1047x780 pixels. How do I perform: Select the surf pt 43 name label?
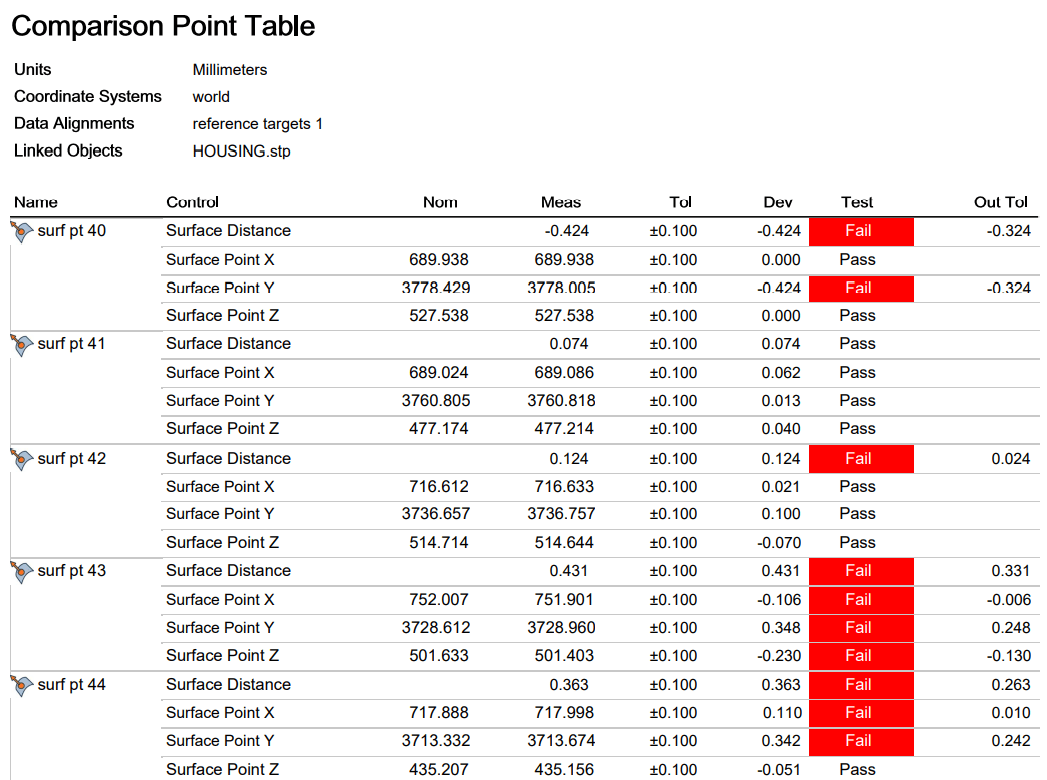click(x=71, y=571)
